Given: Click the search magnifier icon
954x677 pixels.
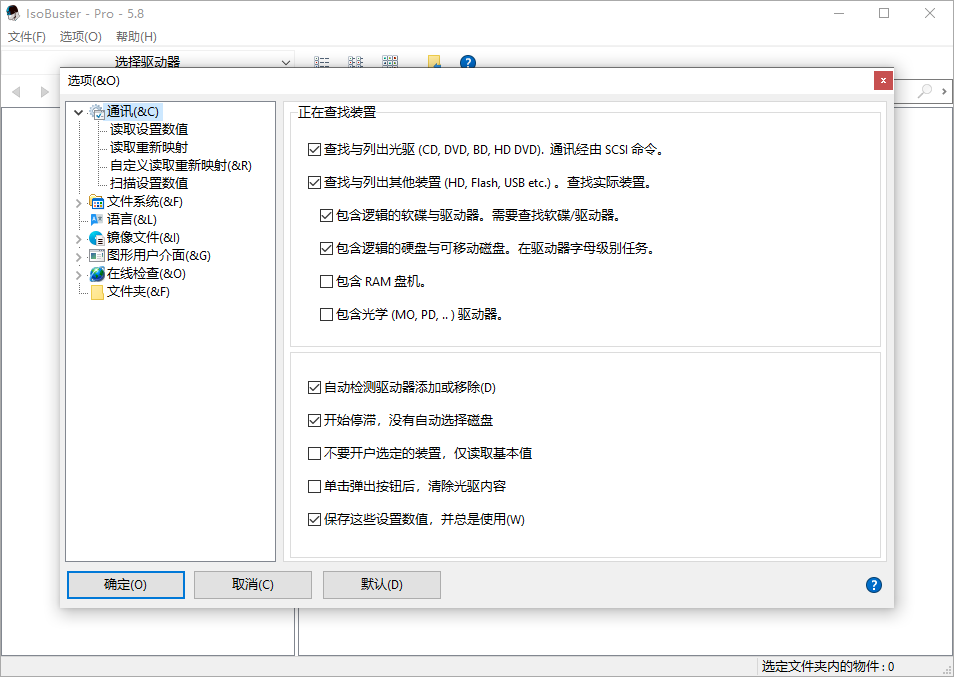Looking at the screenshot, I should [925, 91].
